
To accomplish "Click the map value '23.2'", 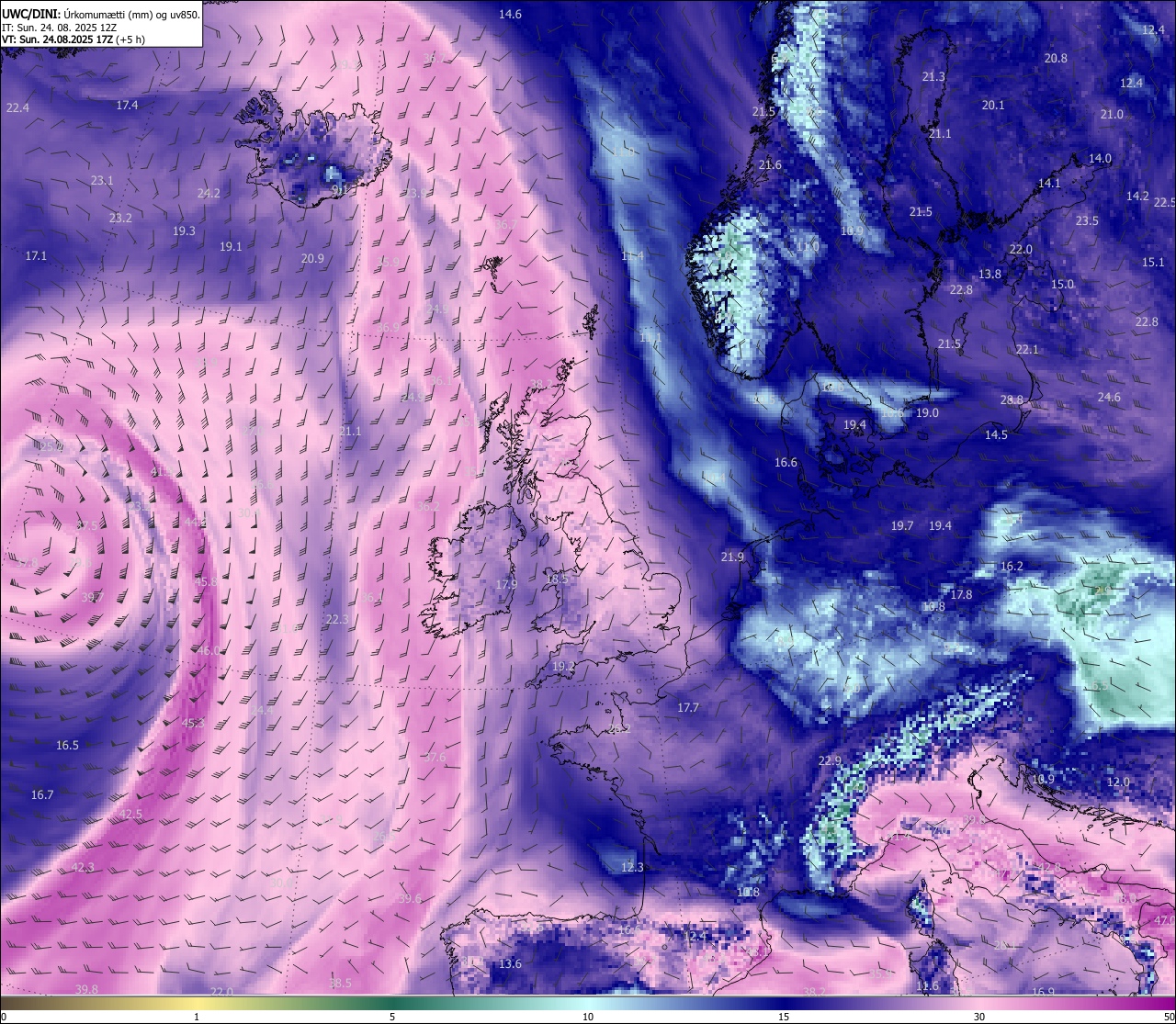I will (x=120, y=219).
